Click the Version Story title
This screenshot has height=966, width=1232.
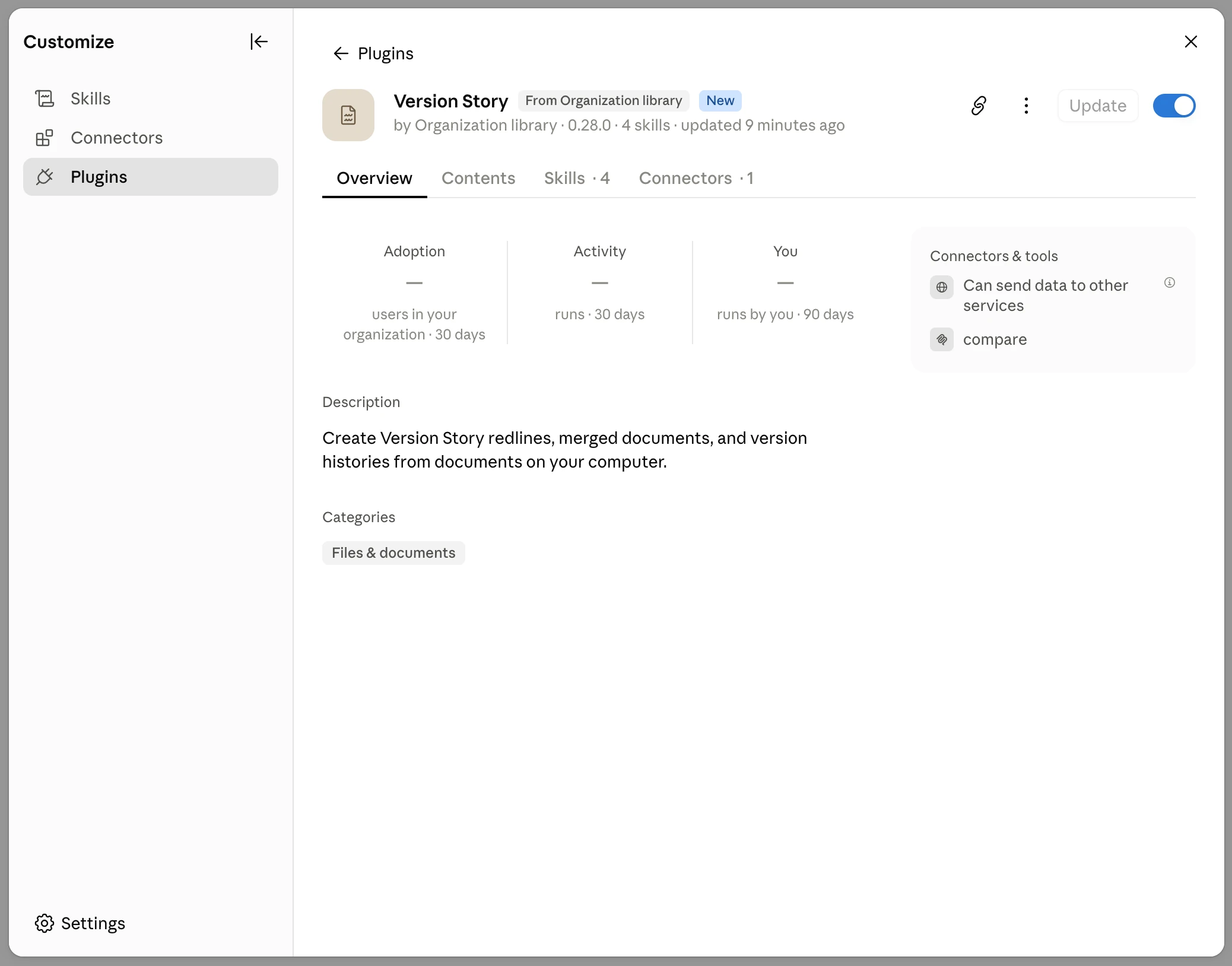(x=451, y=101)
